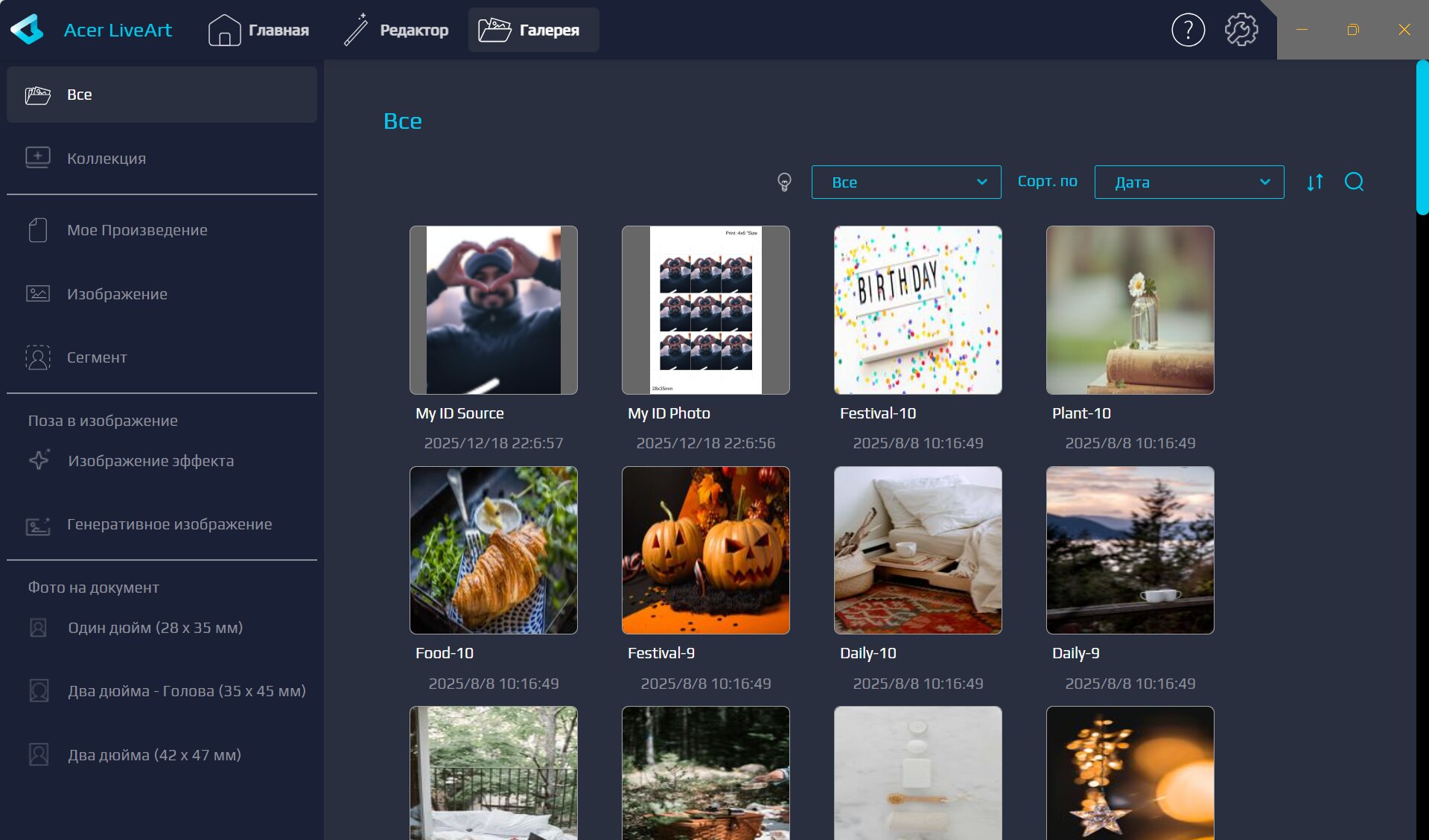Toggle sort order with the arrows icon
Viewport: 1429px width, 840px height.
[x=1315, y=182]
